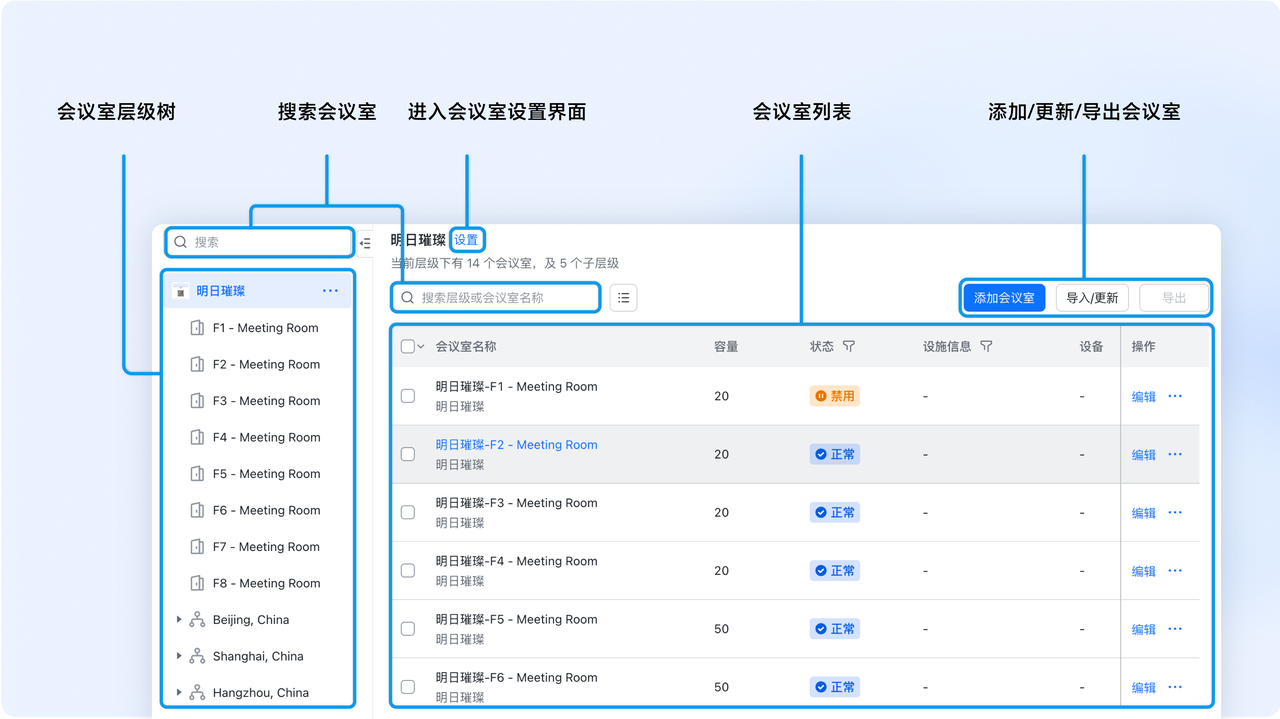
Task: Click the Beijing, China hierarchy icon
Action: (x=197, y=620)
